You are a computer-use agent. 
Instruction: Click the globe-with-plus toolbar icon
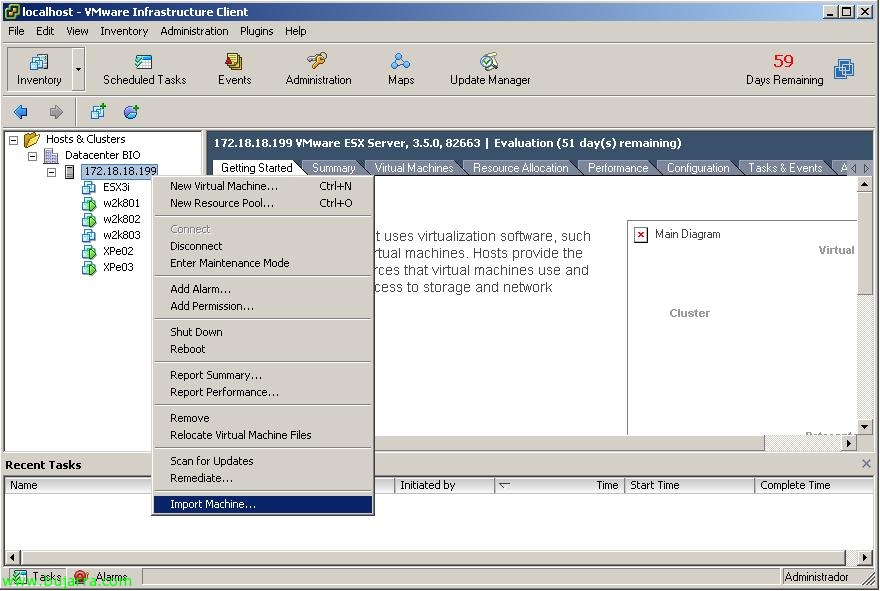tap(131, 112)
